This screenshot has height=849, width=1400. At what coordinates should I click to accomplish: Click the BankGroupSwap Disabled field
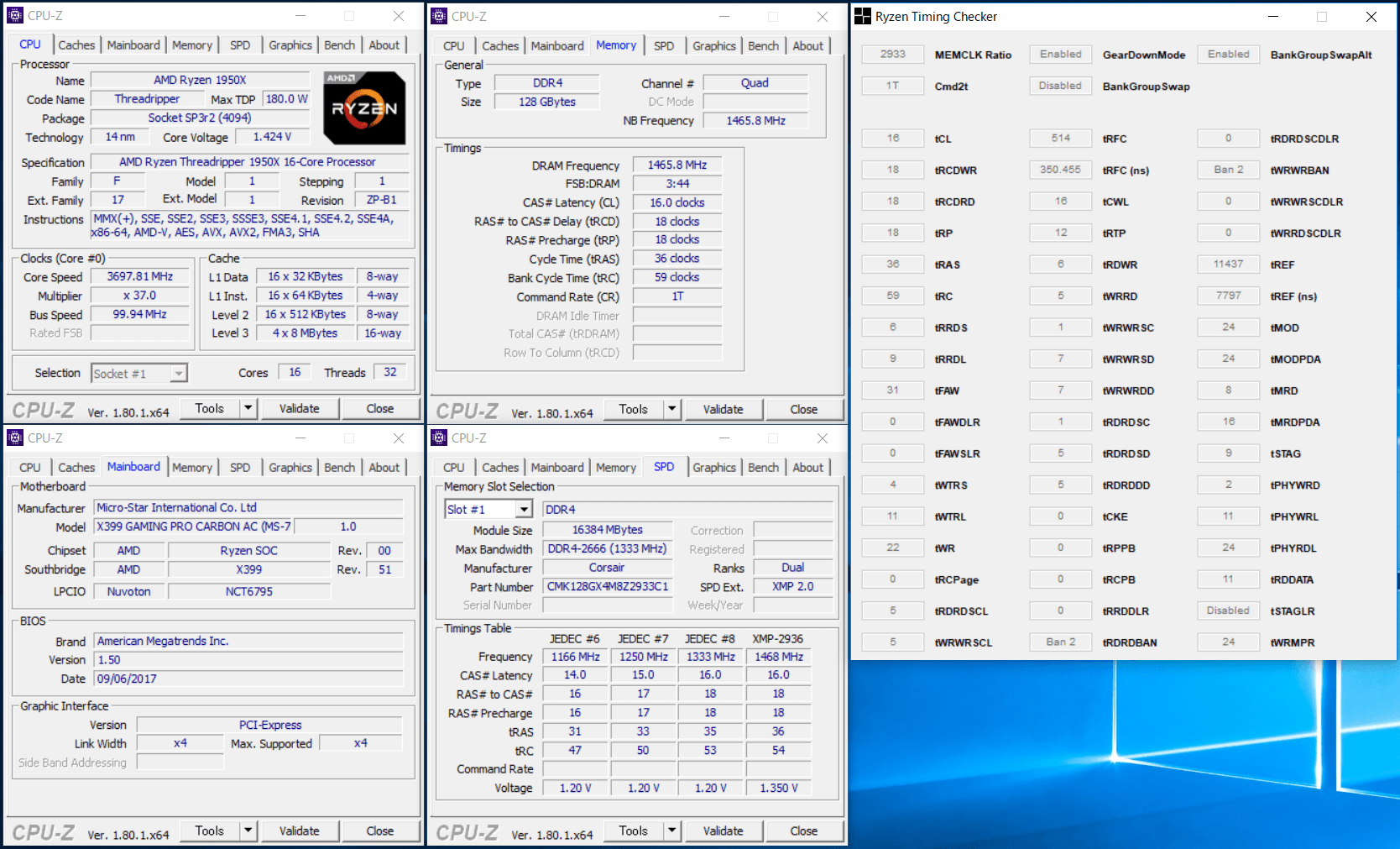point(1061,86)
